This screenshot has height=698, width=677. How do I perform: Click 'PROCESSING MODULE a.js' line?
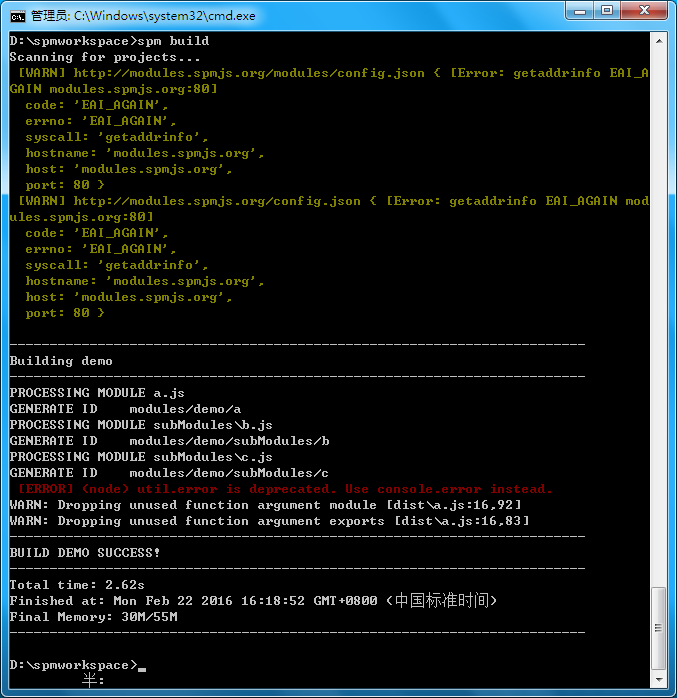(x=97, y=393)
